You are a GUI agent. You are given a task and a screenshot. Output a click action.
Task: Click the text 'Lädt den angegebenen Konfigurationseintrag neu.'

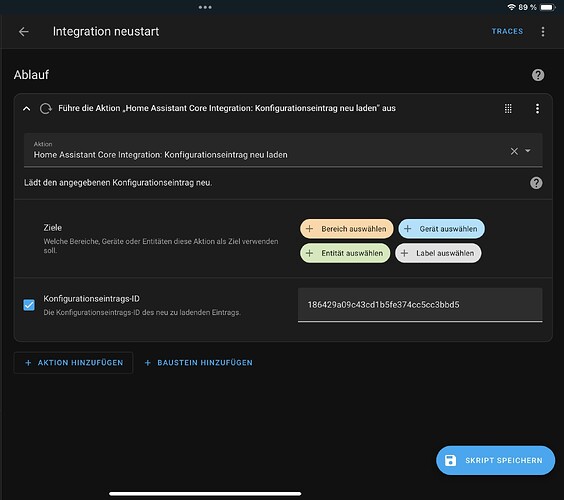(x=118, y=183)
